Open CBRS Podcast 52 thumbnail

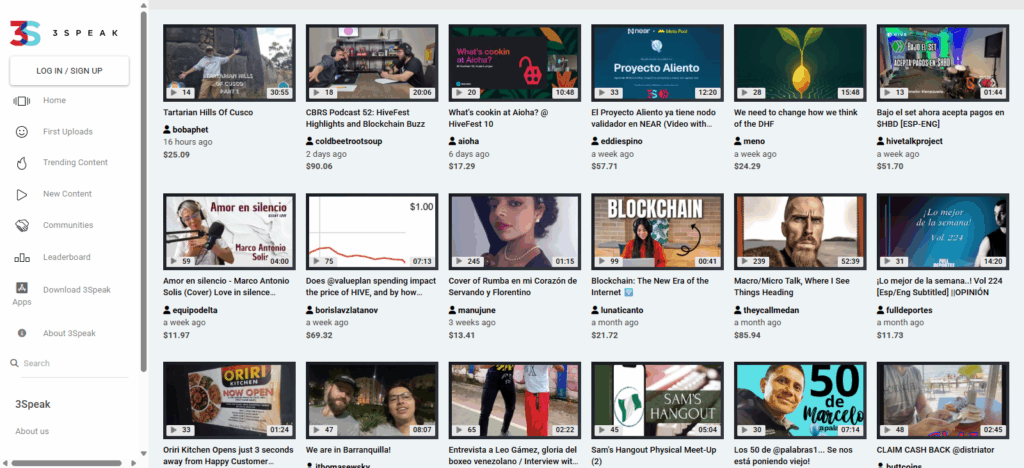[x=372, y=63]
